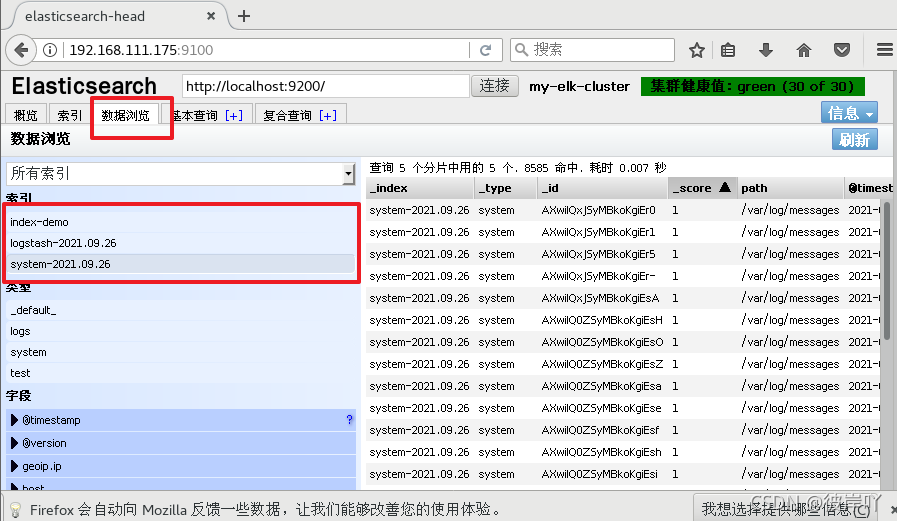Click the Firefox 搜索 search box
This screenshot has width=897, height=521.
(x=593, y=50)
